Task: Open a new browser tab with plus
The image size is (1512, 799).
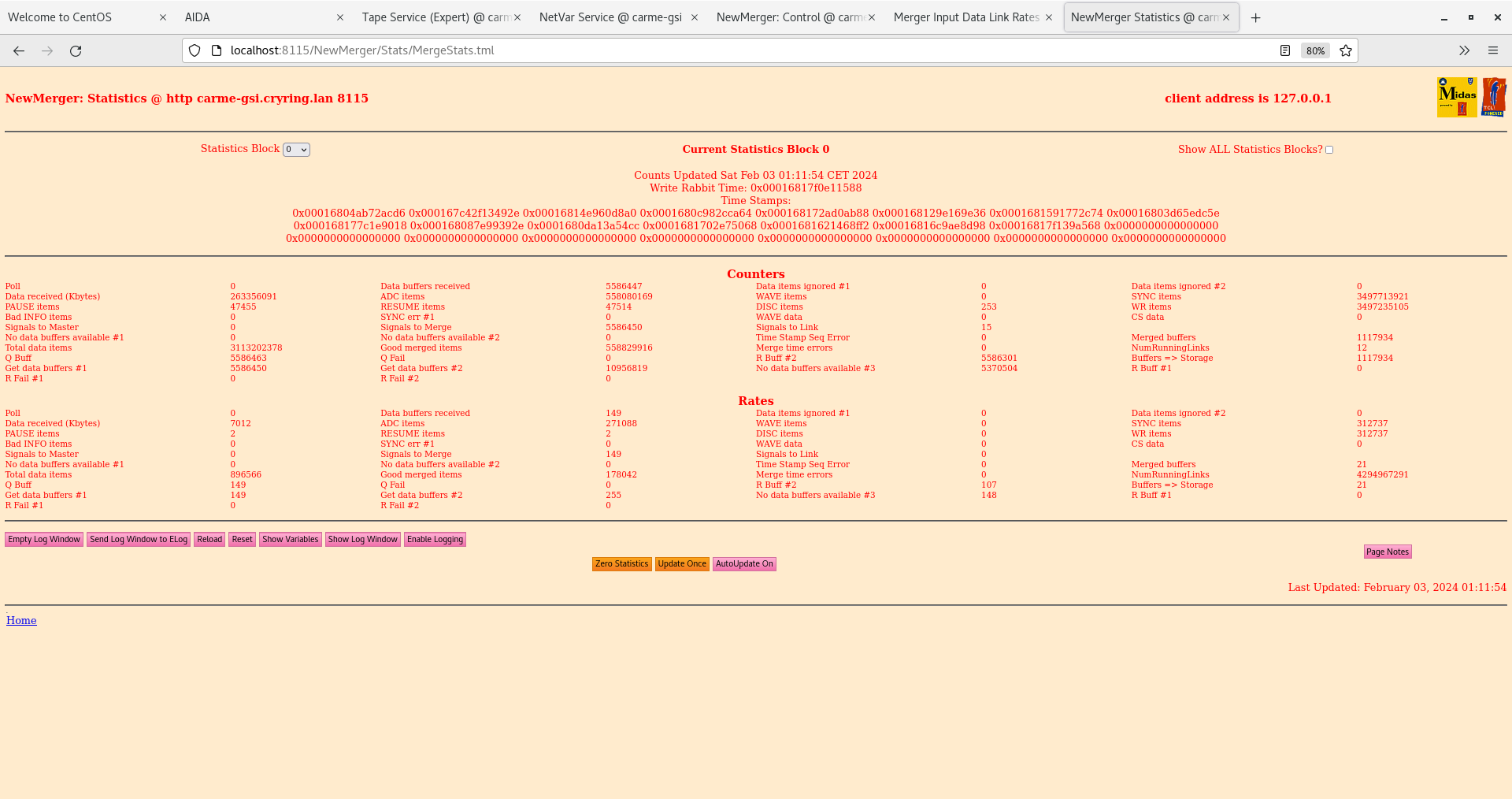Action: click(x=1256, y=17)
